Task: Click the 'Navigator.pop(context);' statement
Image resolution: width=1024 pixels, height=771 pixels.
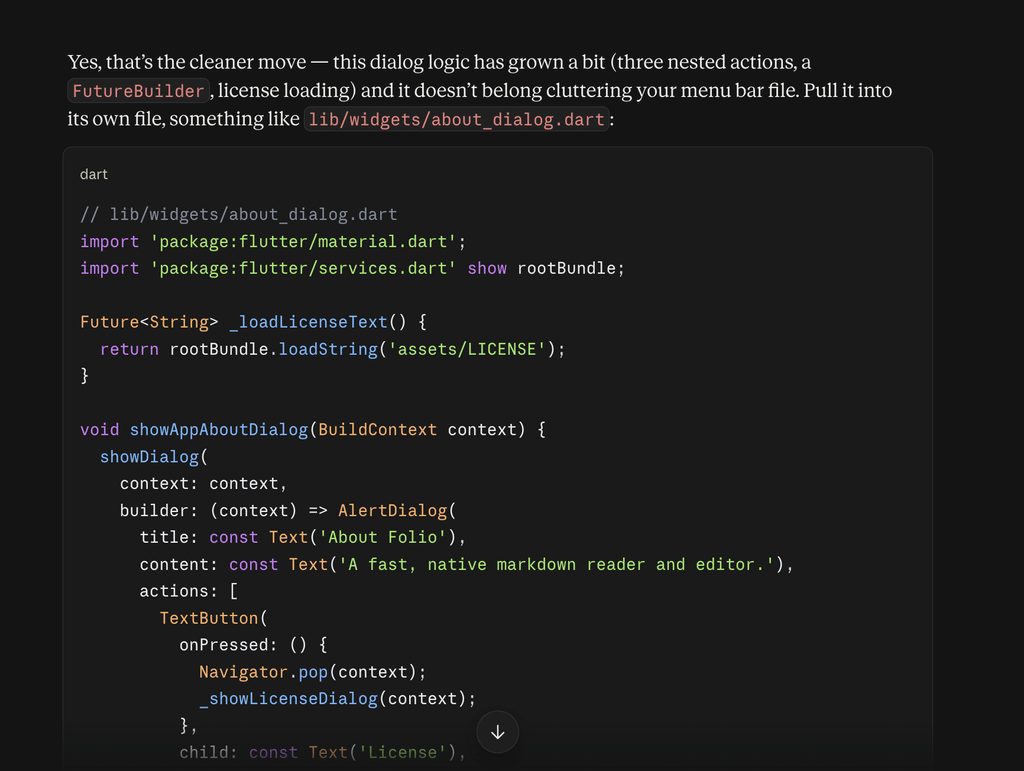Action: (x=313, y=672)
